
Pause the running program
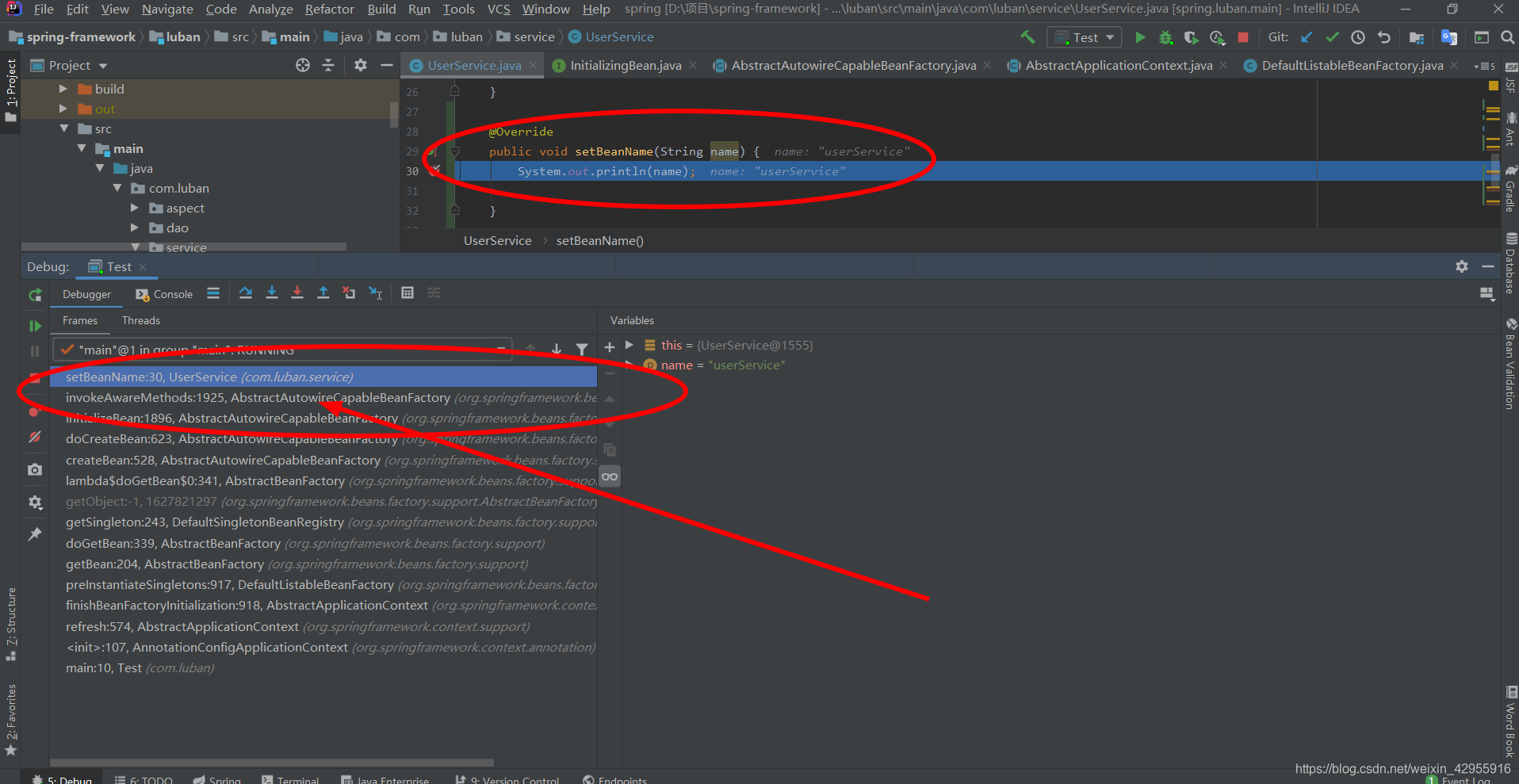point(35,351)
